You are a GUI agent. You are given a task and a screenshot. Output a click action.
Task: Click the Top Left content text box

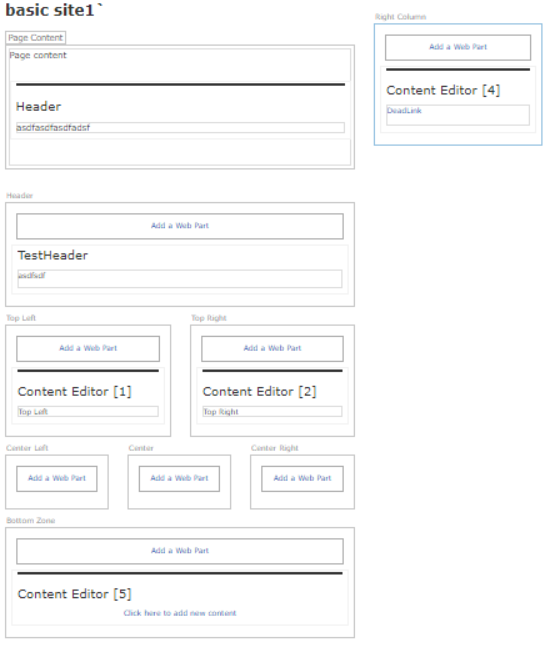(x=88, y=412)
